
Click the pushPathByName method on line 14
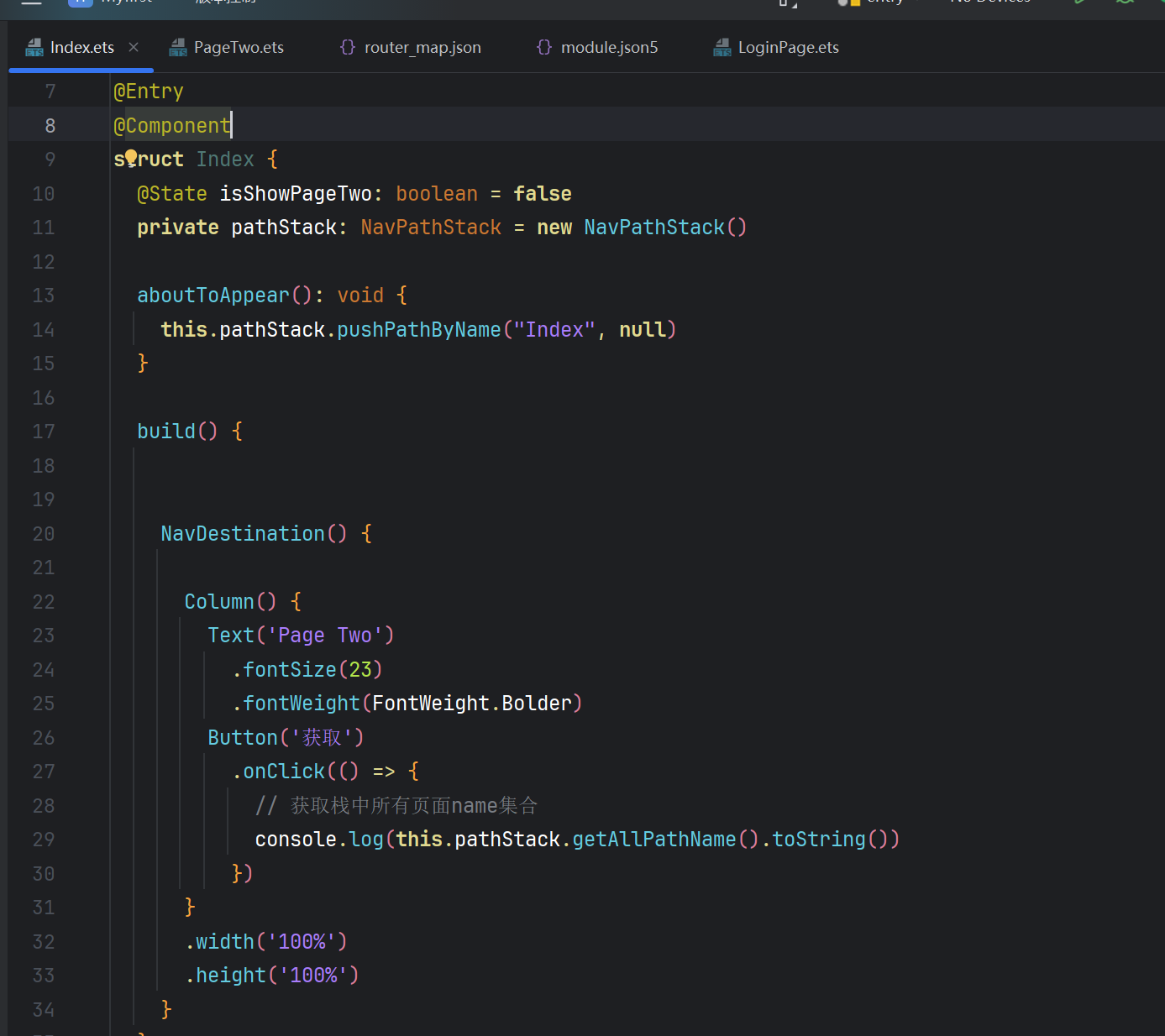(418, 330)
